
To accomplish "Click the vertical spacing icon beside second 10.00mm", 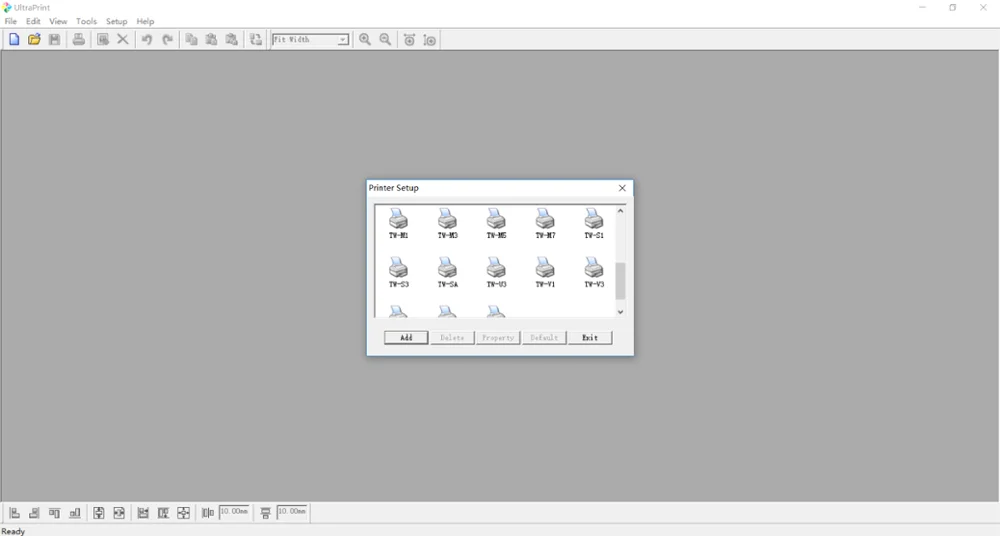I will pyautogui.click(x=265, y=512).
